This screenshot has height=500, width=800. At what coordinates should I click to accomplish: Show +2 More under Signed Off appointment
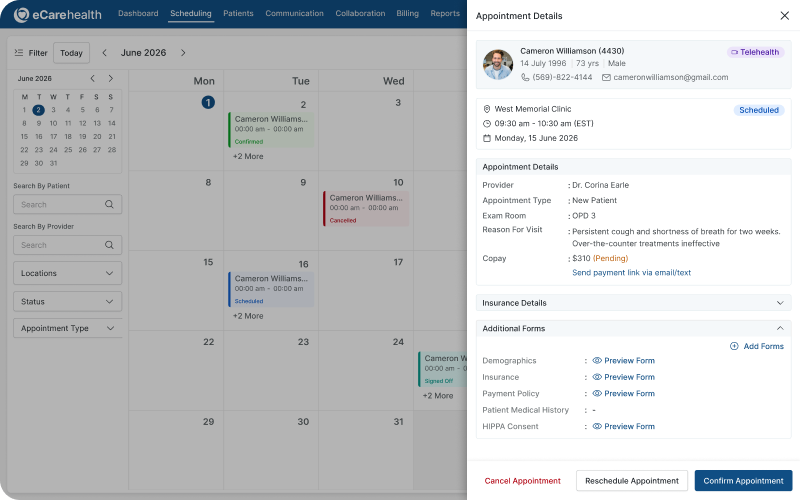coord(438,395)
